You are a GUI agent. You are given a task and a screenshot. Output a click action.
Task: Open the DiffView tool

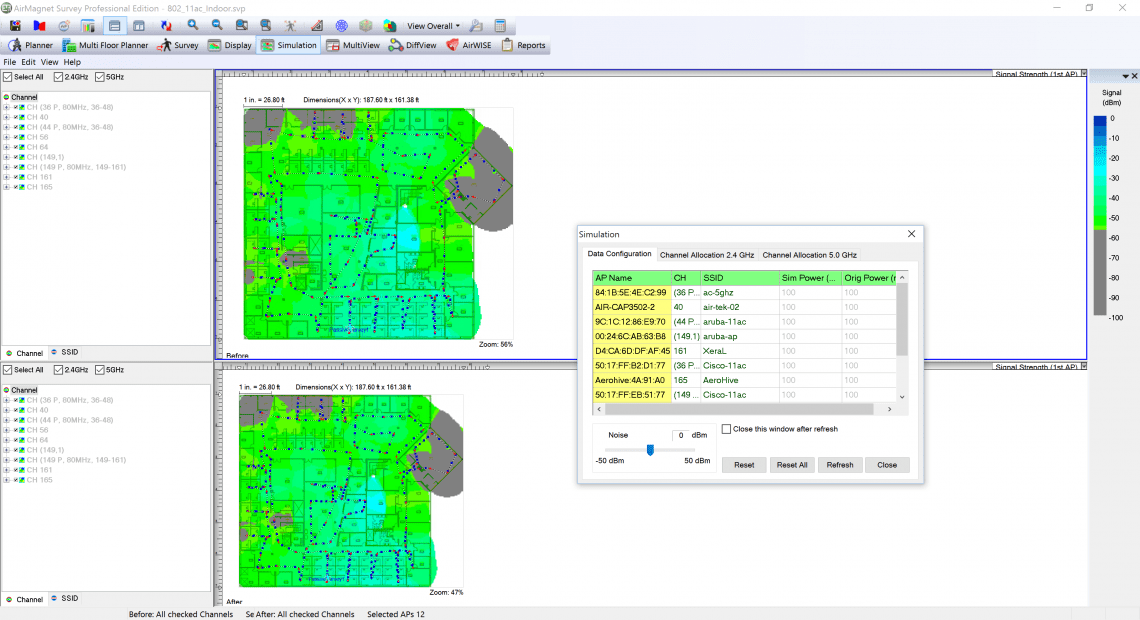coord(412,45)
